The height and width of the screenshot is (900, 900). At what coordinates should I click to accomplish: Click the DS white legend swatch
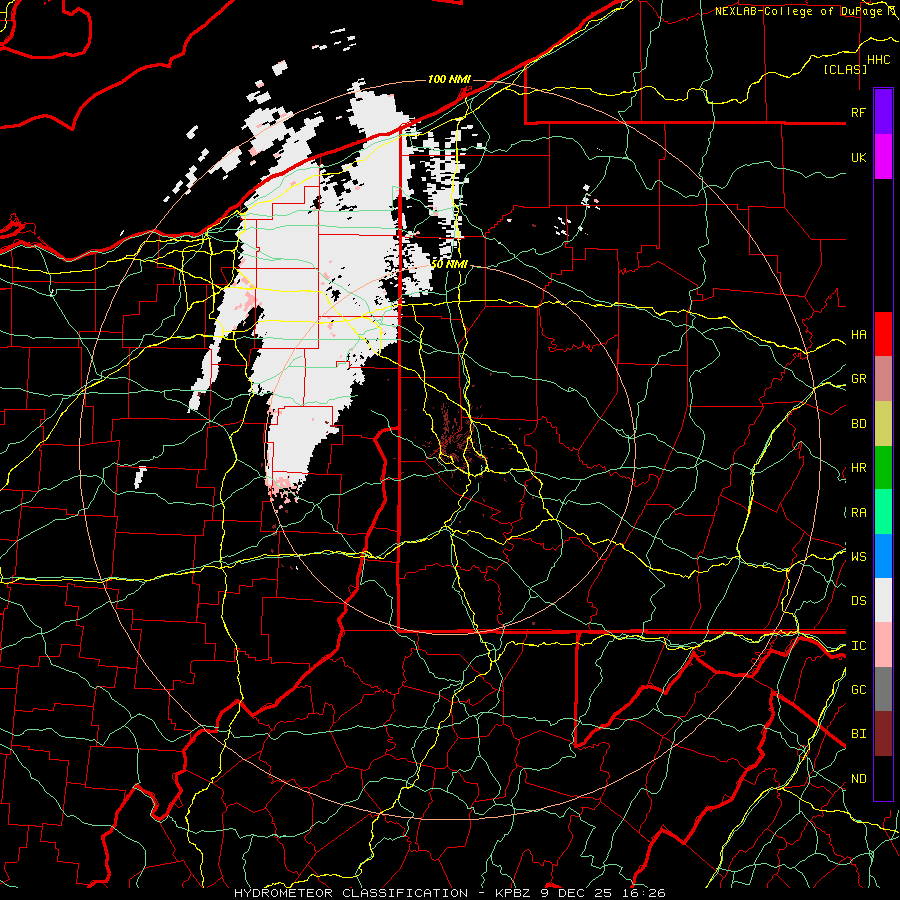click(x=883, y=600)
